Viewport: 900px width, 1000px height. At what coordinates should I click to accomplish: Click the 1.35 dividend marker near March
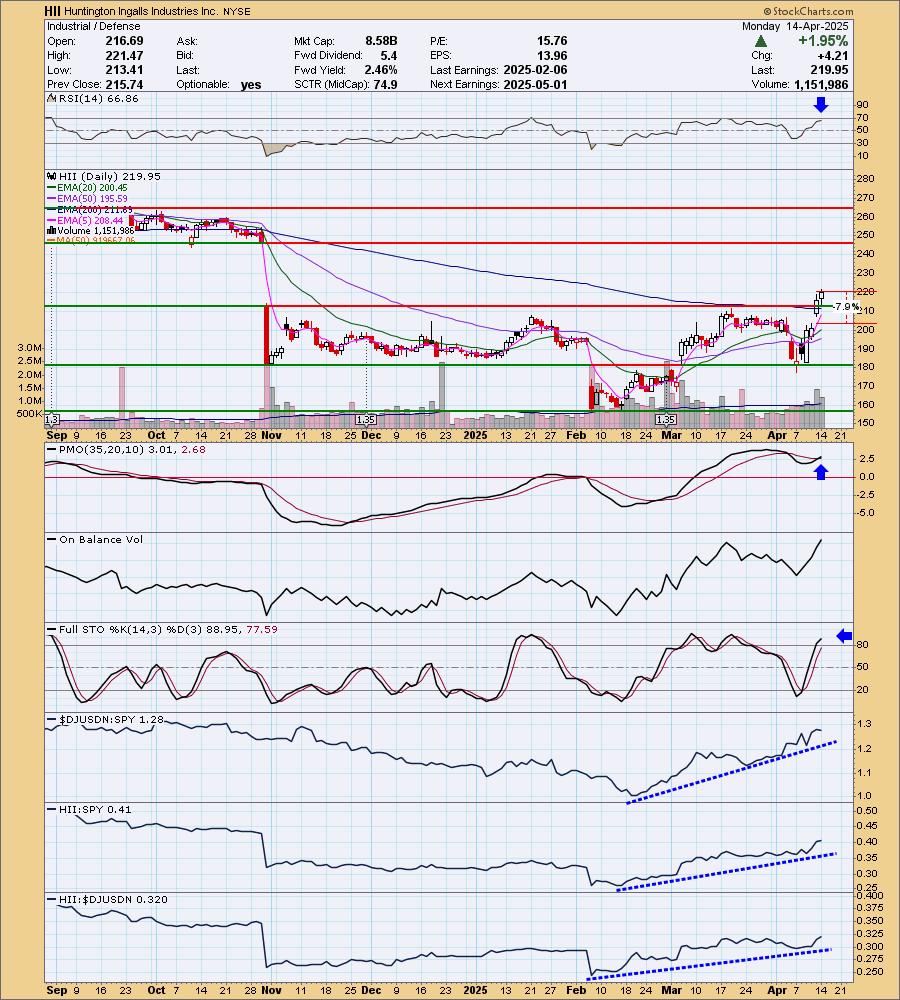pyautogui.click(x=666, y=420)
